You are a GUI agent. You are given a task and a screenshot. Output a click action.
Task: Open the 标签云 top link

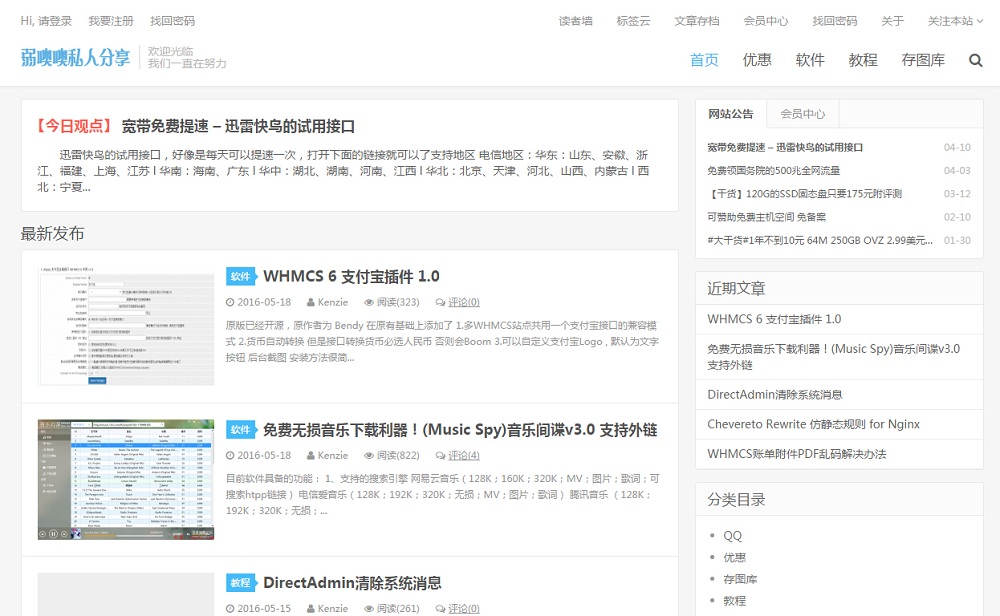pos(633,21)
